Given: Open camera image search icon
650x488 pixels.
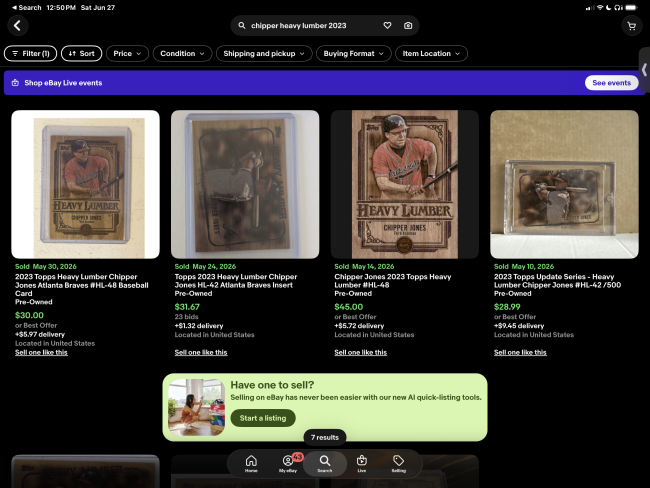Looking at the screenshot, I should tap(408, 26).
